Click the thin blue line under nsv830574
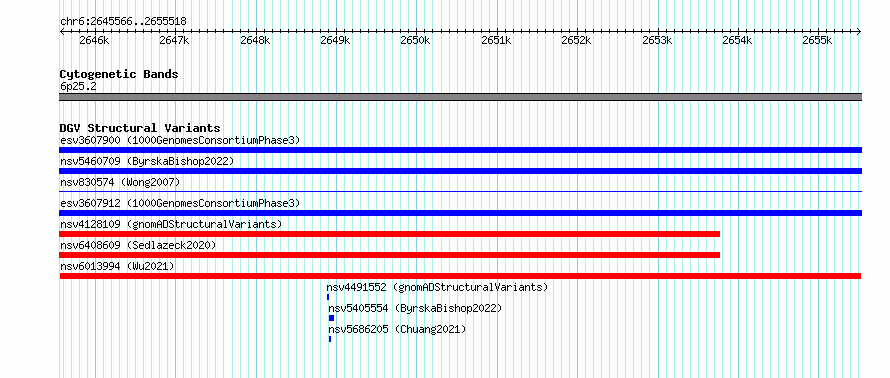Screen dimensions: 890x378 coord(460,192)
